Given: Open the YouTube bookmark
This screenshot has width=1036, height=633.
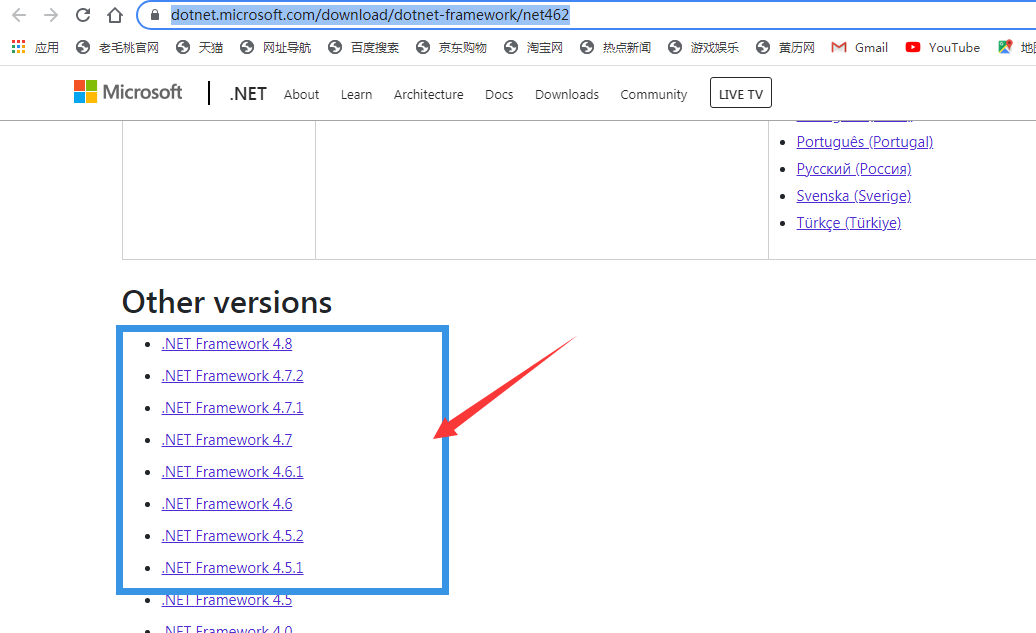Looking at the screenshot, I should pos(943,47).
